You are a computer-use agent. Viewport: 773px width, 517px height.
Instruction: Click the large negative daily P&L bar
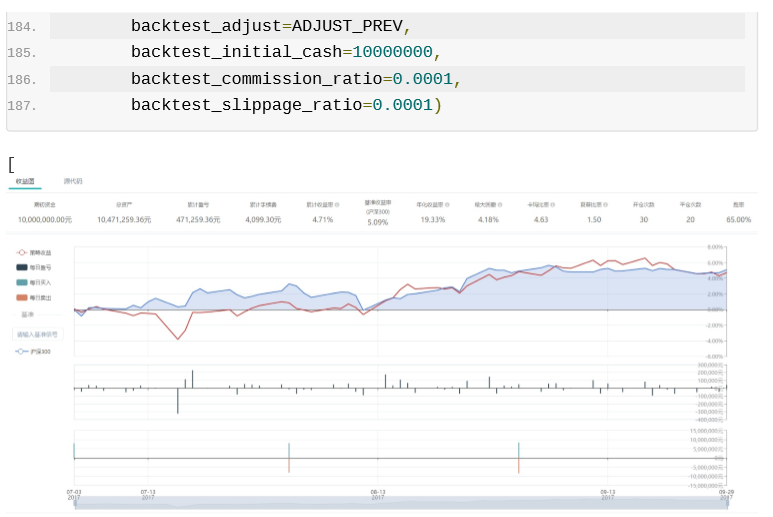click(x=178, y=400)
